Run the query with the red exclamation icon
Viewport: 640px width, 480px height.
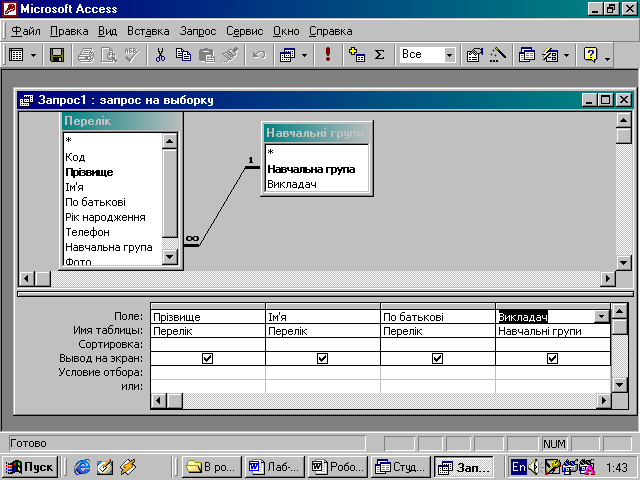coord(327,55)
